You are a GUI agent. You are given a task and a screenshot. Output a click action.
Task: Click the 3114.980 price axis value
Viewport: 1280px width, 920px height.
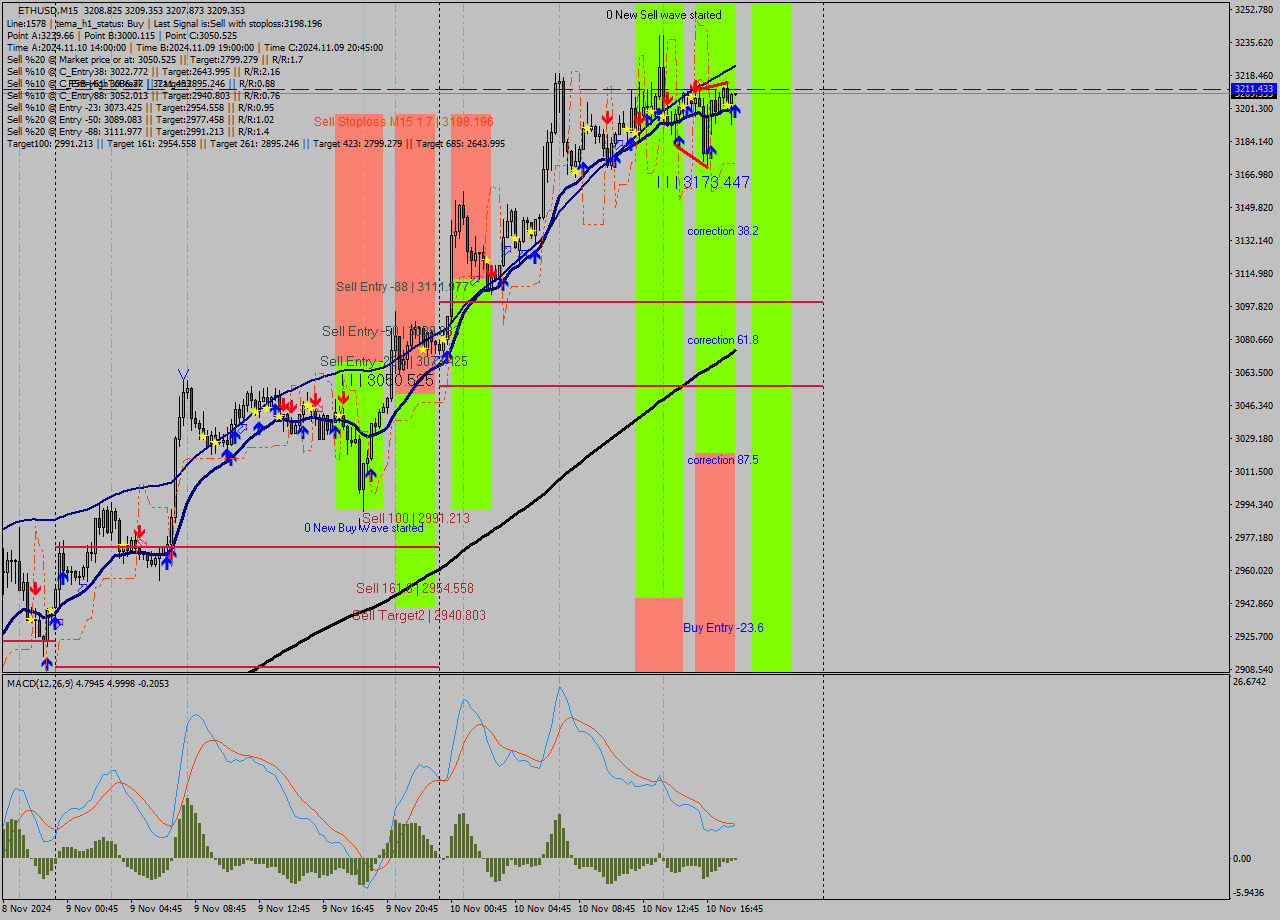(x=1254, y=274)
